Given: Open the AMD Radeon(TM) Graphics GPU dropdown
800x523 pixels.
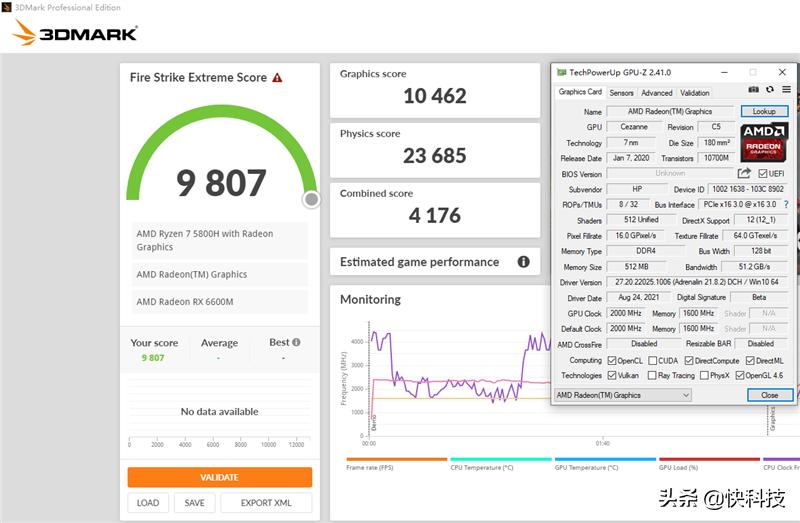Looking at the screenshot, I should tap(623, 395).
